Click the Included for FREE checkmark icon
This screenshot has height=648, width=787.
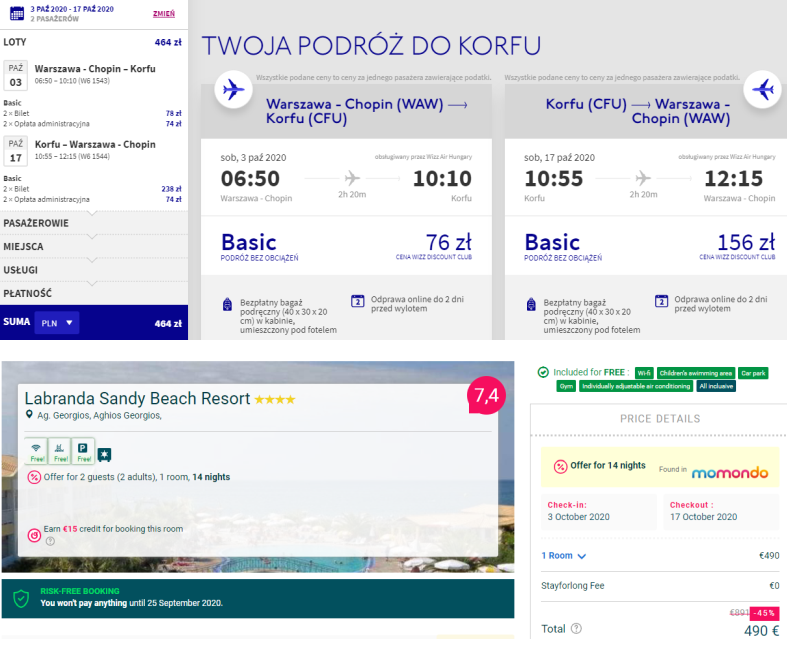[543, 372]
